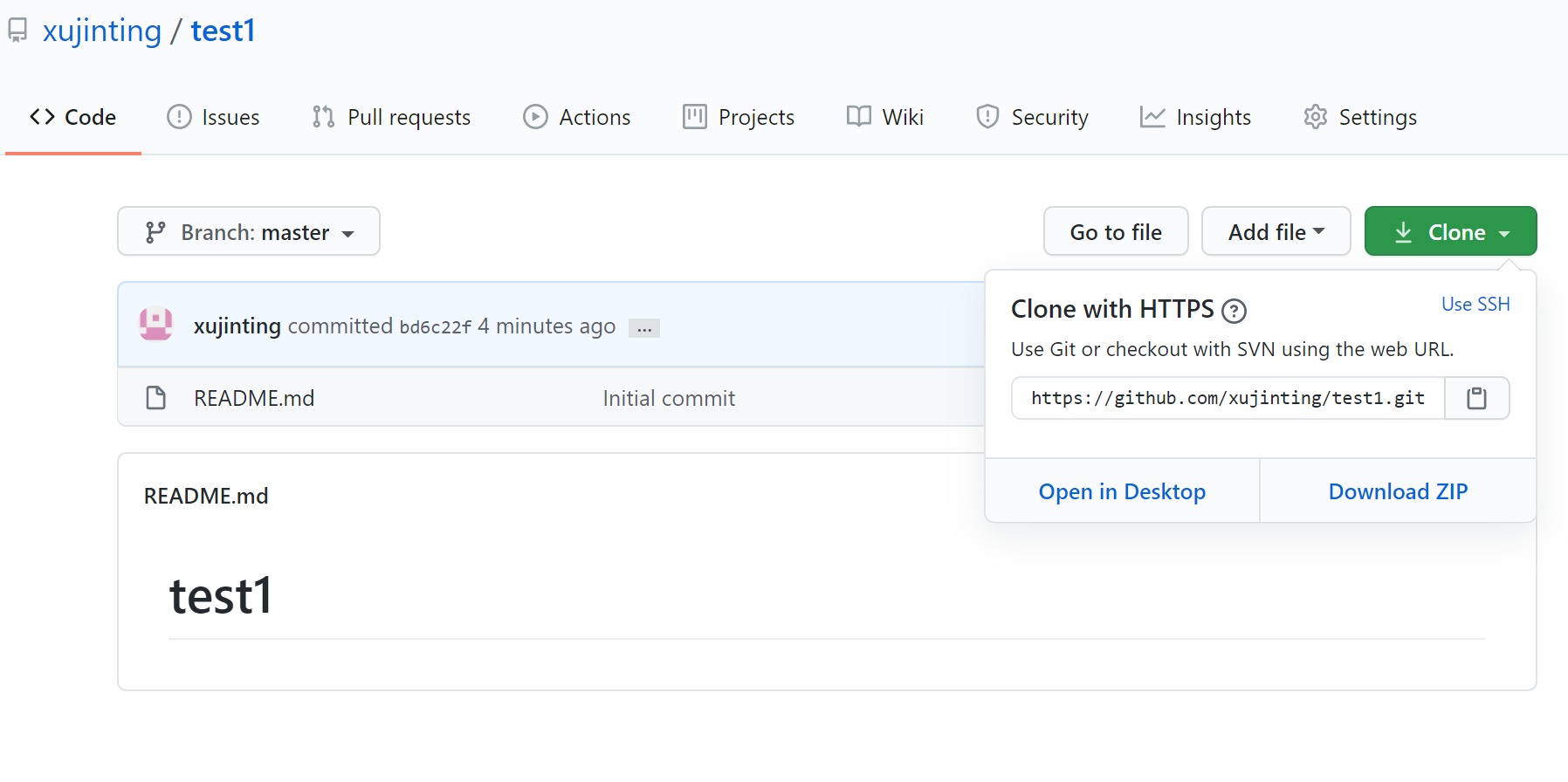Click the Go to file button
This screenshot has height=782, width=1568.
tap(1116, 231)
